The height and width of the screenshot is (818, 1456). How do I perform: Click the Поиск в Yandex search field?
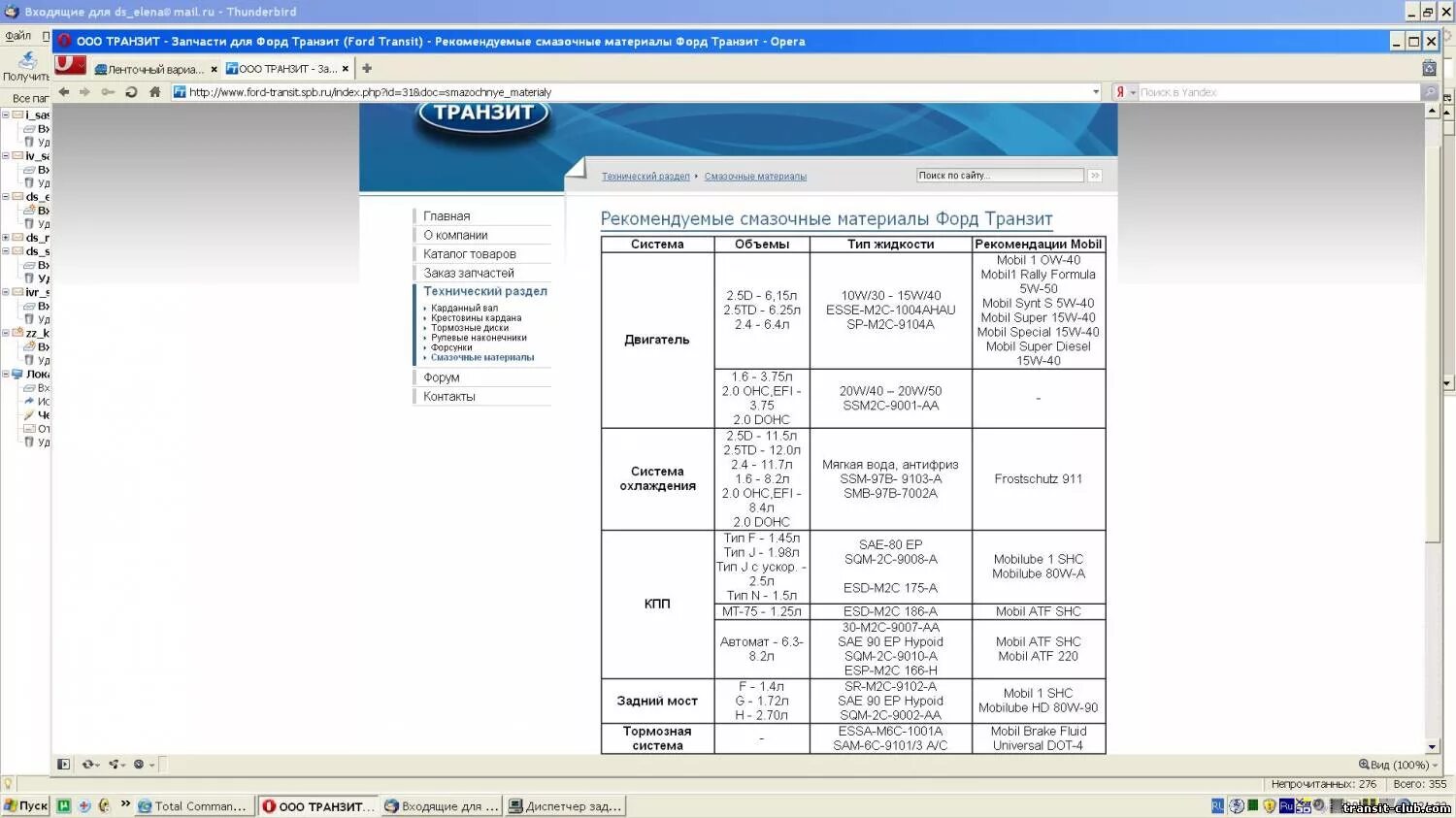tap(1278, 92)
